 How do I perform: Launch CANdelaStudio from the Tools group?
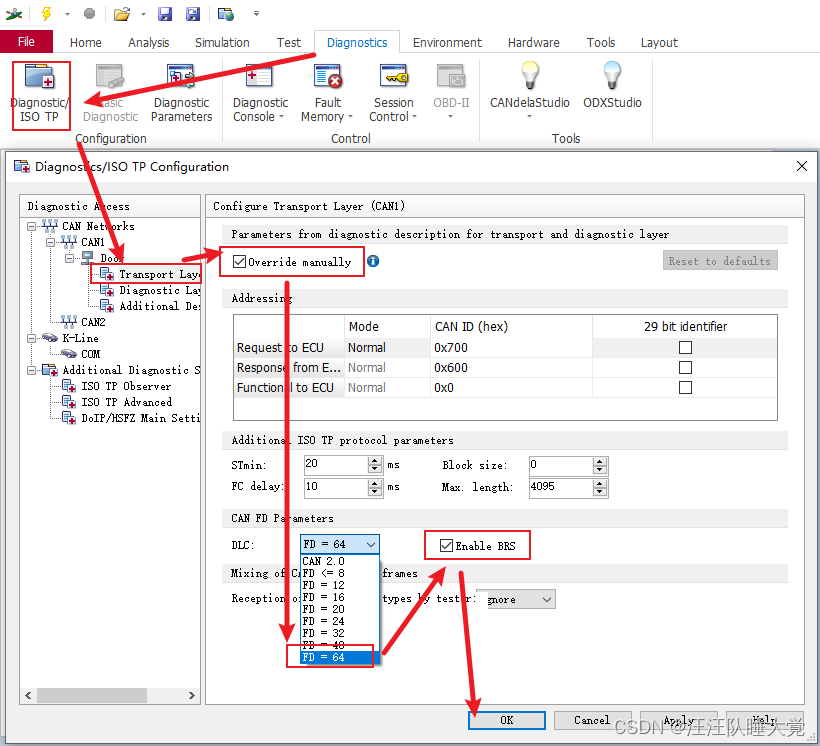coord(529,90)
